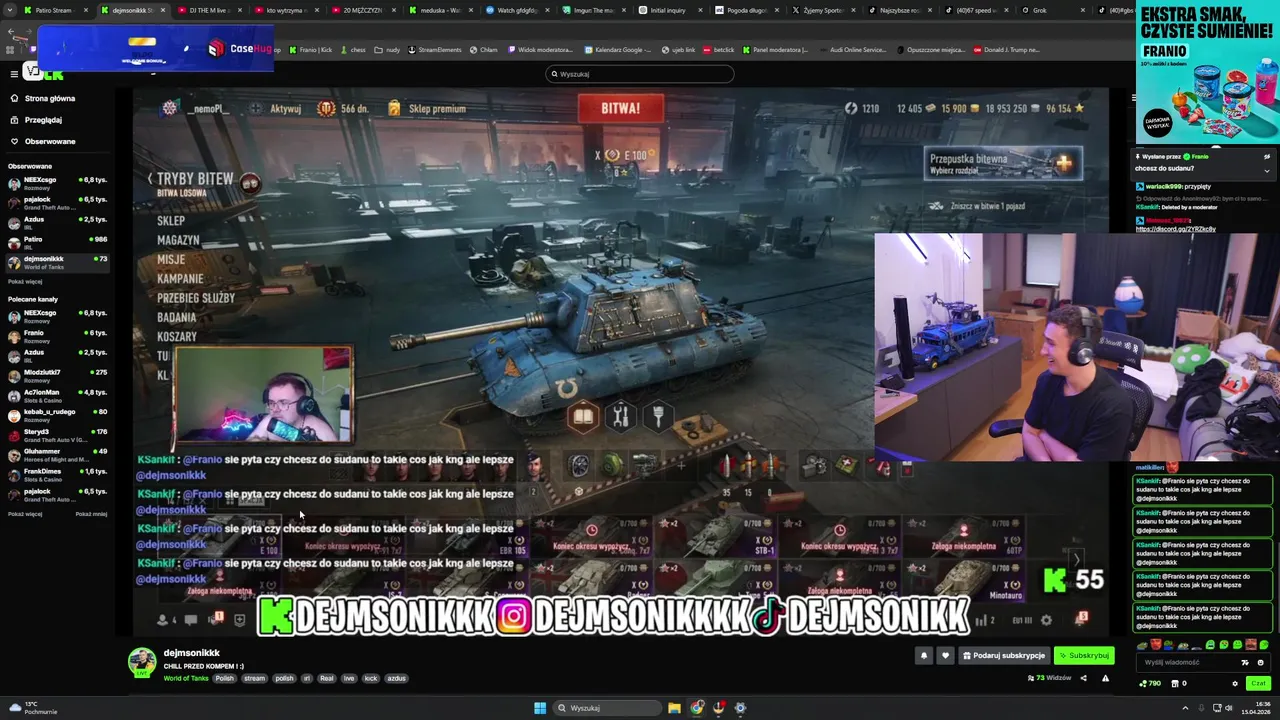The image size is (1280, 720).
Task: Open the chat emote picker smiley
Action: (1260, 662)
